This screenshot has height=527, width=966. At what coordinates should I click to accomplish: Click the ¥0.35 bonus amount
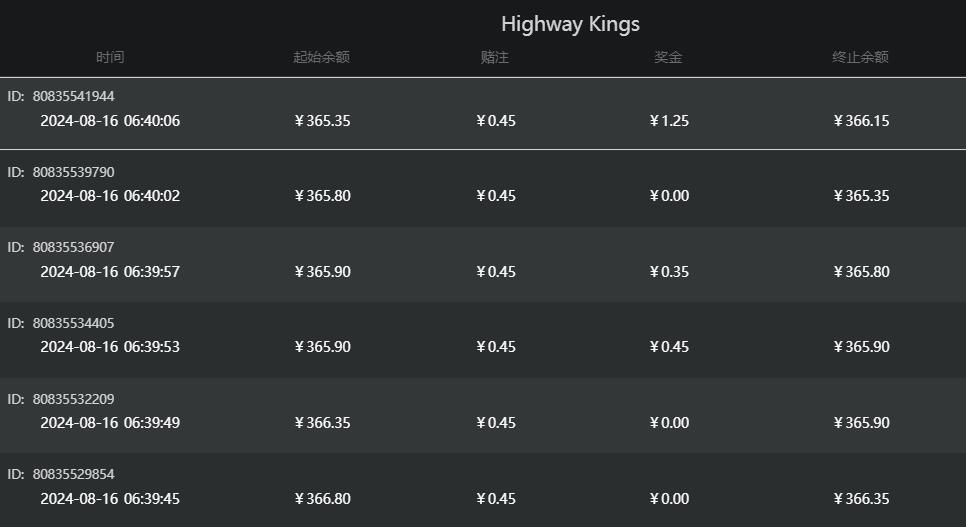[669, 272]
